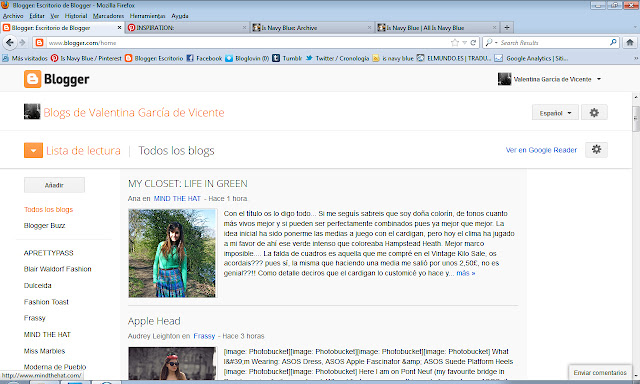The width and height of the screenshot is (640, 384).
Task: Expand the orange new-post dropdown button
Action: coord(33,150)
